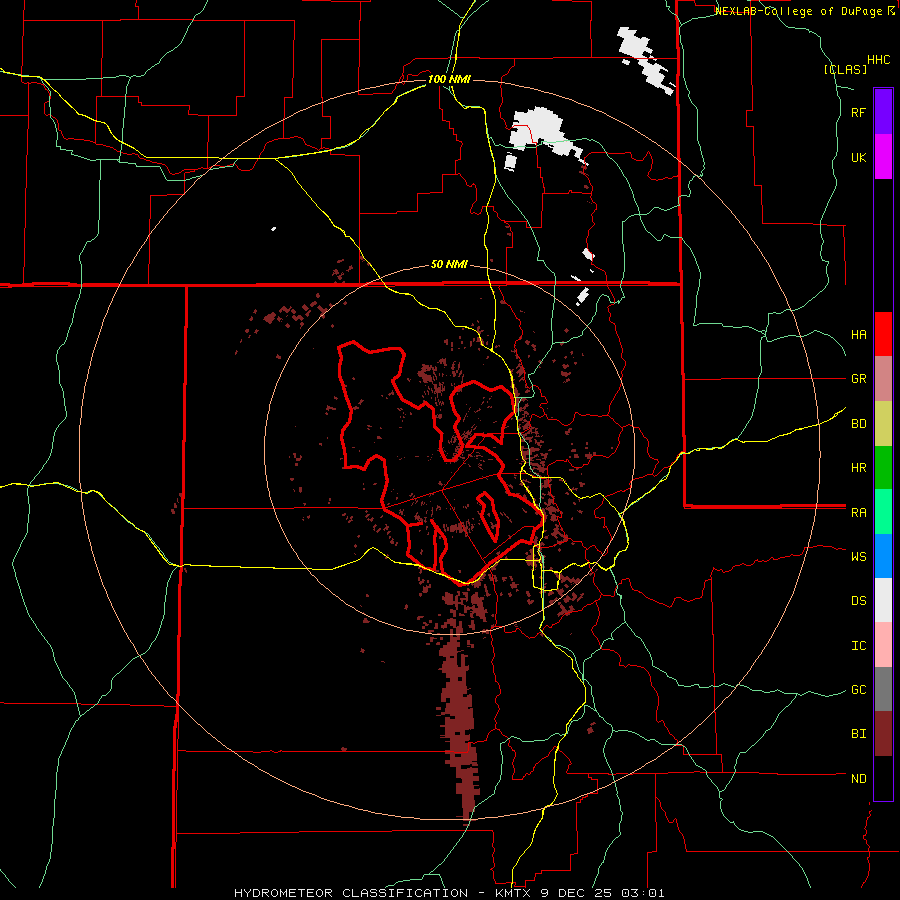Viewport: 900px width, 900px height.
Task: Click the 9 DEC 25 date text
Action: 576,893
